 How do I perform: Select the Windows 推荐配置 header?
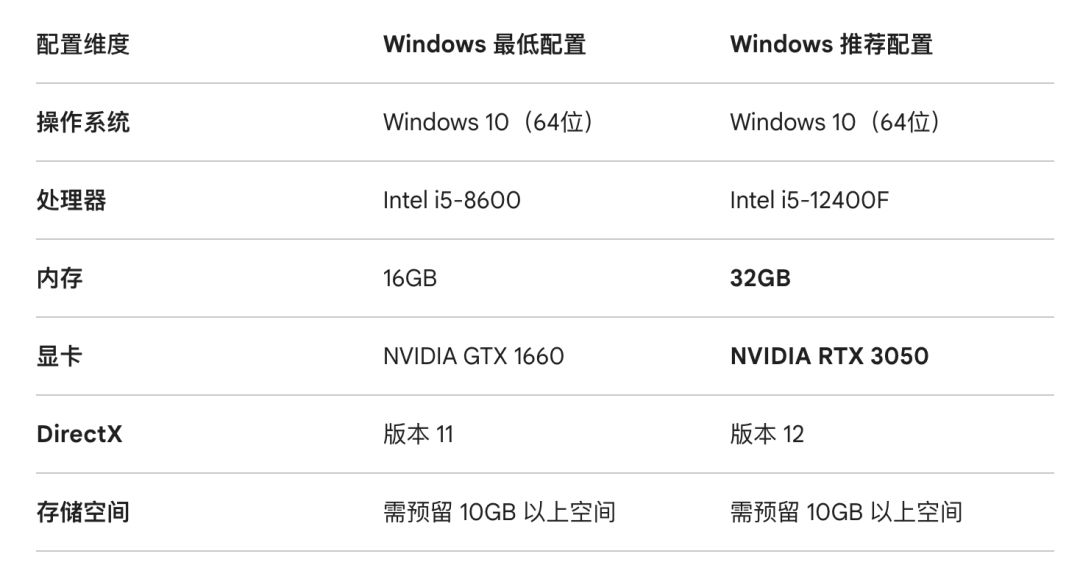point(831,44)
